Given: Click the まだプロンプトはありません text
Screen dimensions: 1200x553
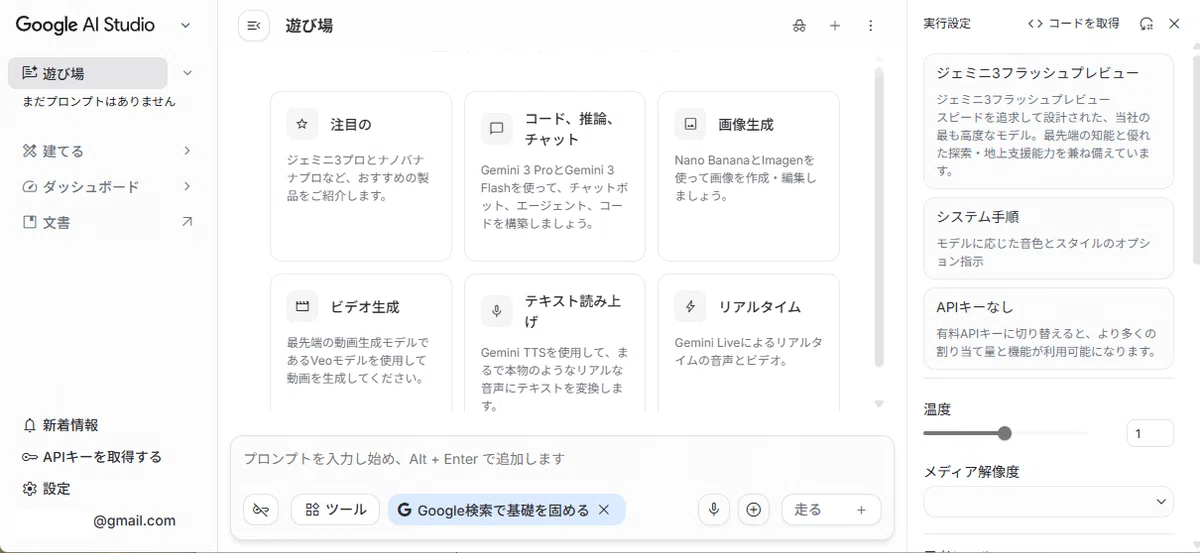Looking at the screenshot, I should point(99,101).
